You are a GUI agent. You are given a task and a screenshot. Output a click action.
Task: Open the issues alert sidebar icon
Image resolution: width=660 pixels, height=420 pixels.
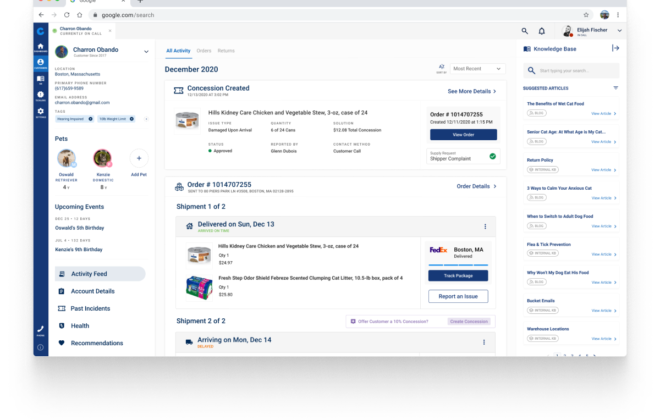(40, 96)
